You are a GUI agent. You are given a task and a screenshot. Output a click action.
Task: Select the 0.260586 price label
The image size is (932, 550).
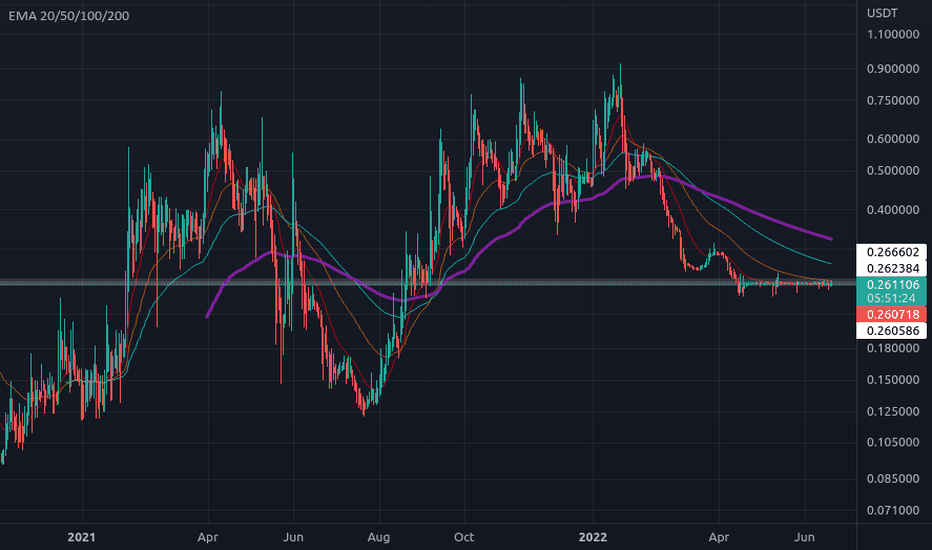(892, 331)
